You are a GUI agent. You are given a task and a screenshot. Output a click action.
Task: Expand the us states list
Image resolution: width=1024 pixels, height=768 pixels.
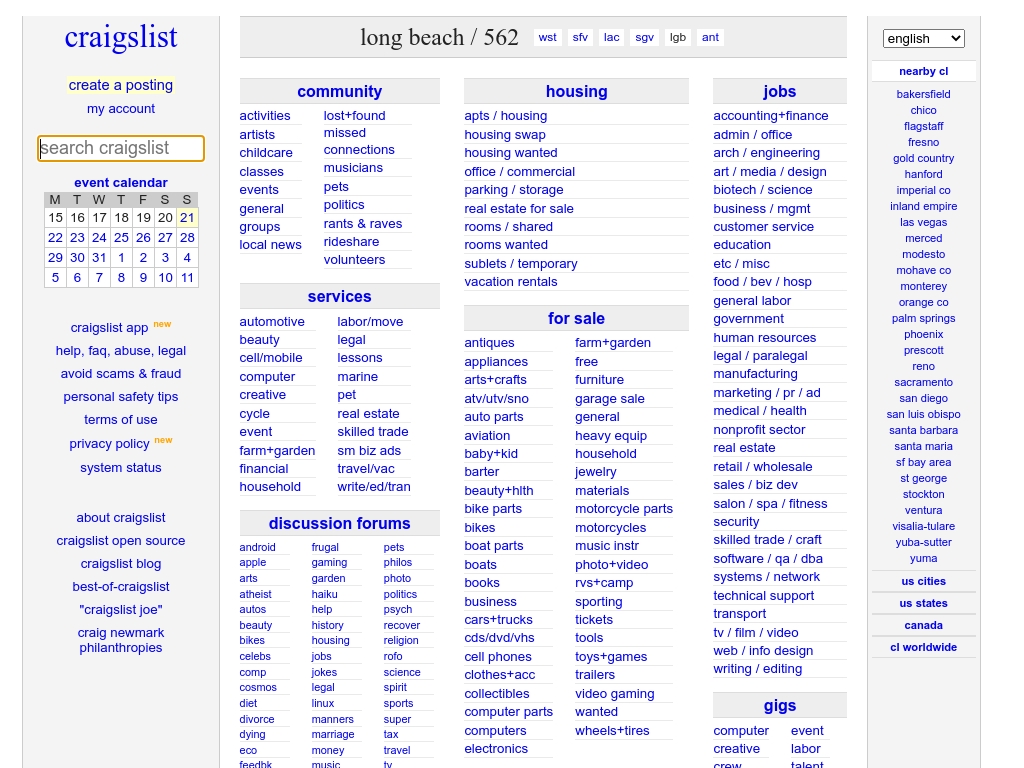(x=923, y=603)
